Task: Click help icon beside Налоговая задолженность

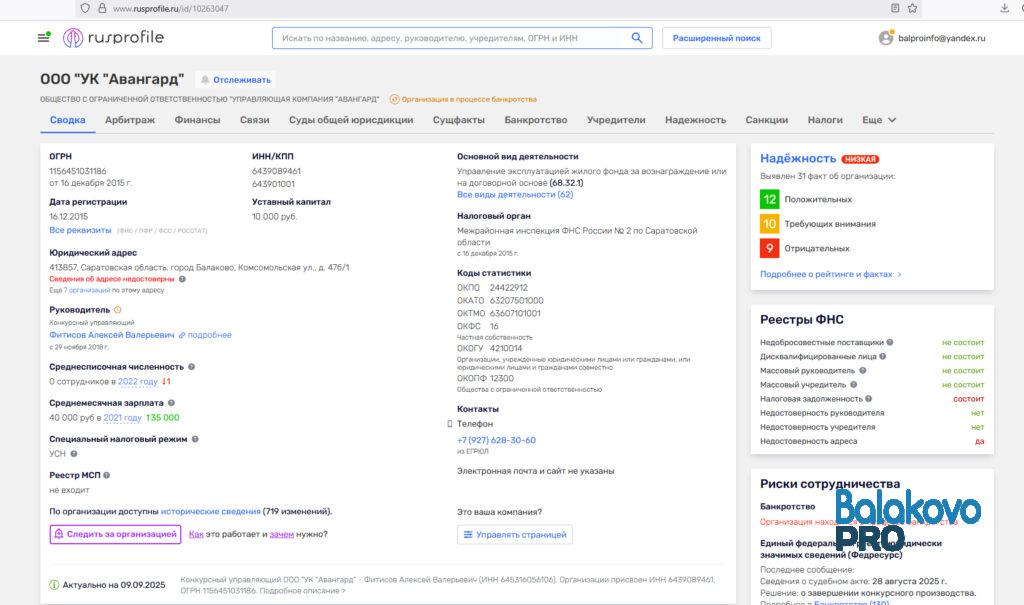Action: [x=869, y=399]
